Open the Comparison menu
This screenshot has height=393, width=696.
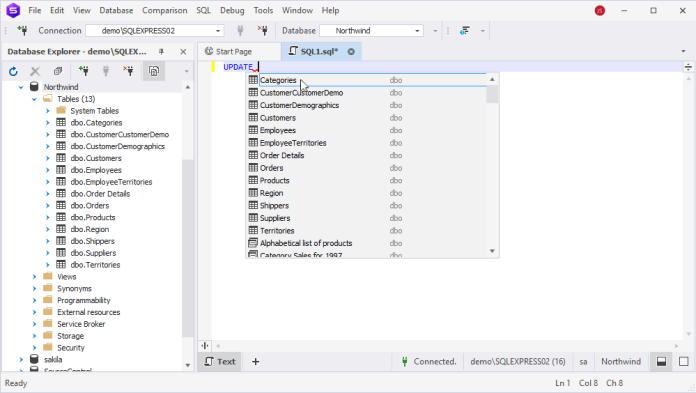[x=165, y=10]
